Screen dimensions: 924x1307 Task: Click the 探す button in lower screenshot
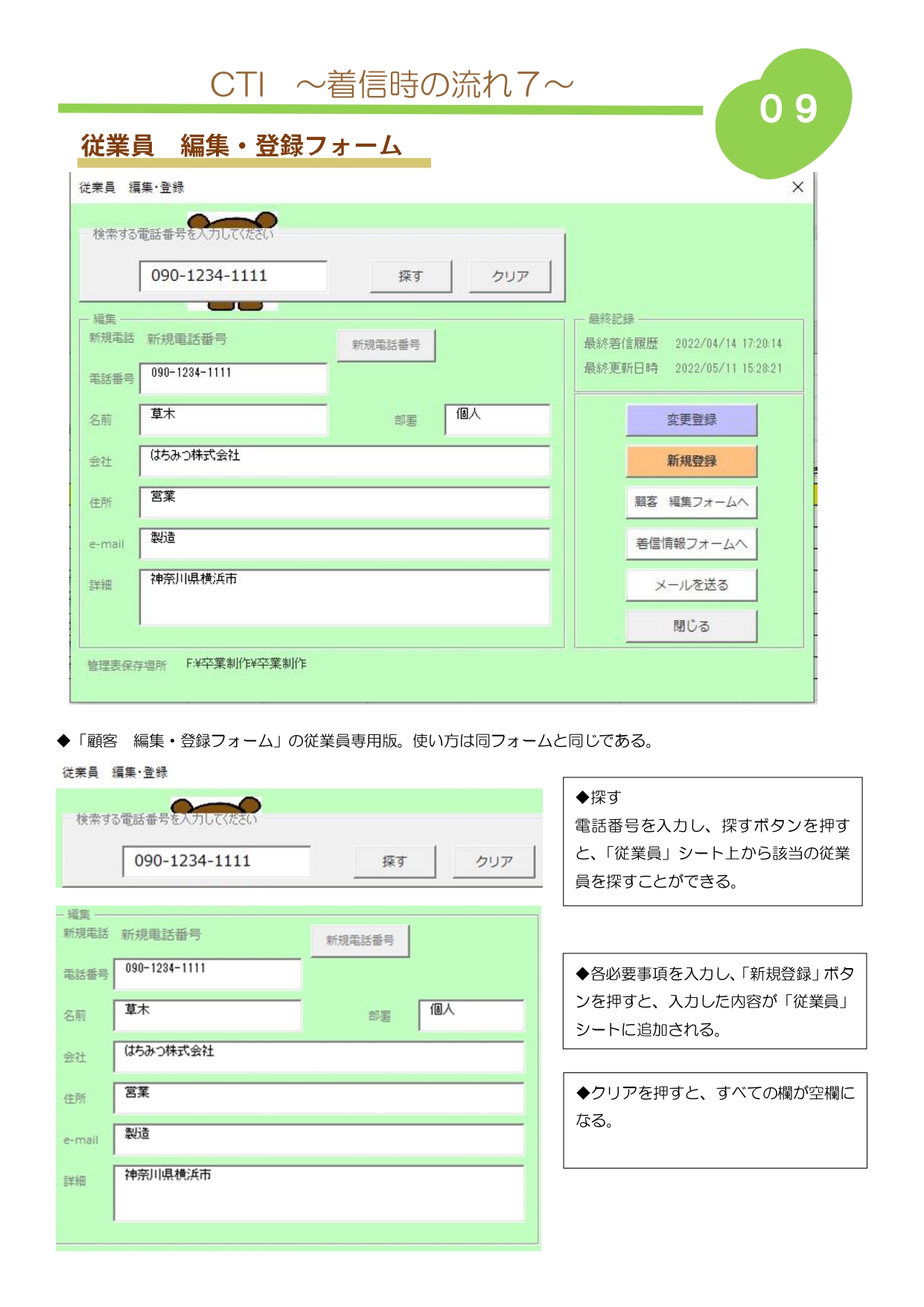click(394, 862)
